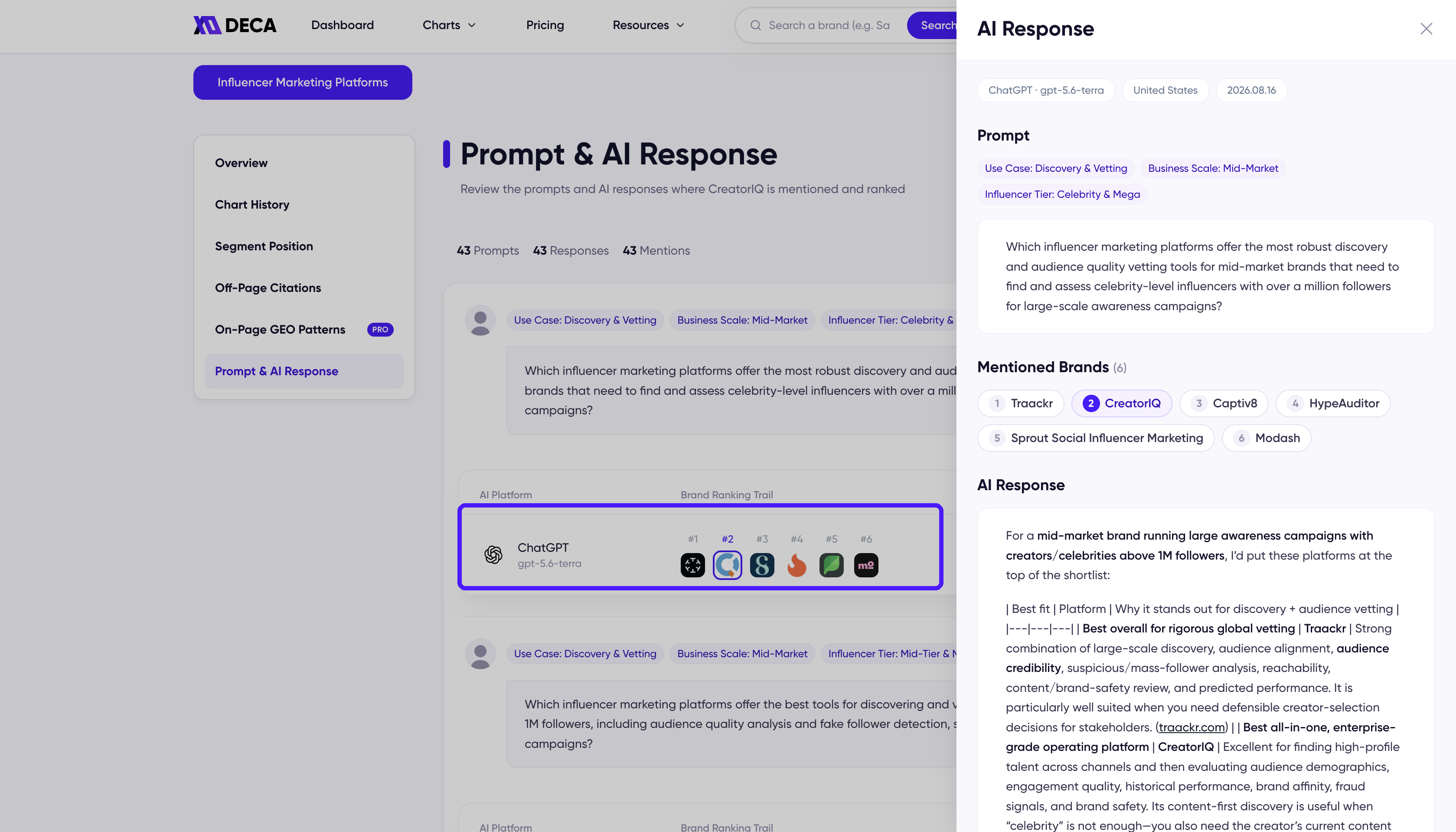Click second prompt's Use Case: Discovery & Vetting tag

585,654
